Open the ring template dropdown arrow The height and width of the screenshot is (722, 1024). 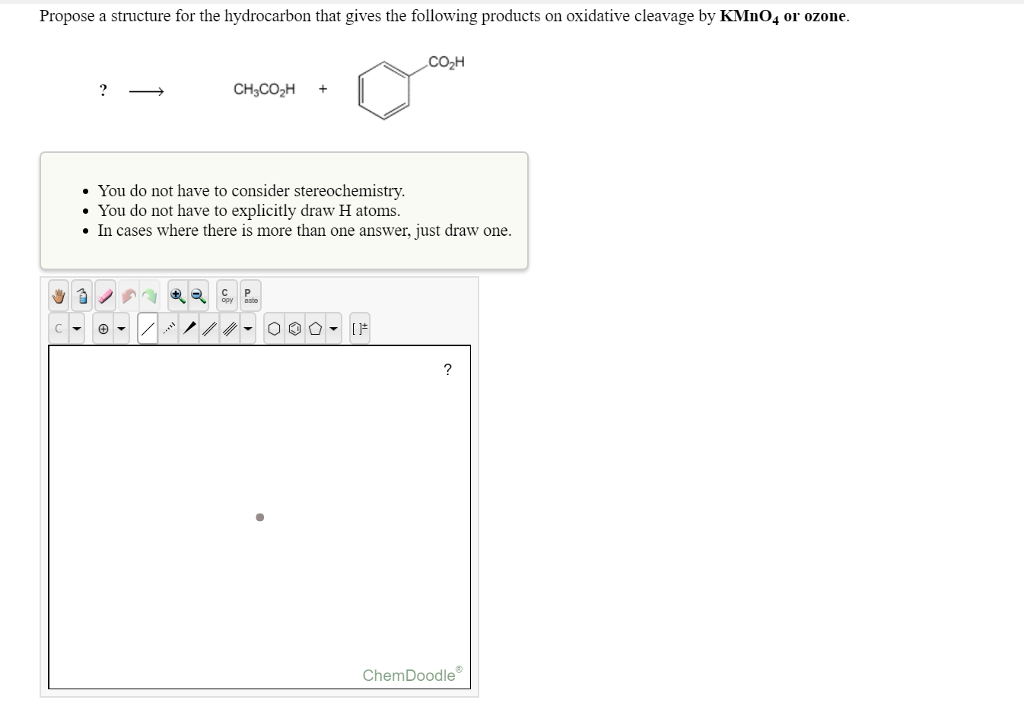[333, 327]
